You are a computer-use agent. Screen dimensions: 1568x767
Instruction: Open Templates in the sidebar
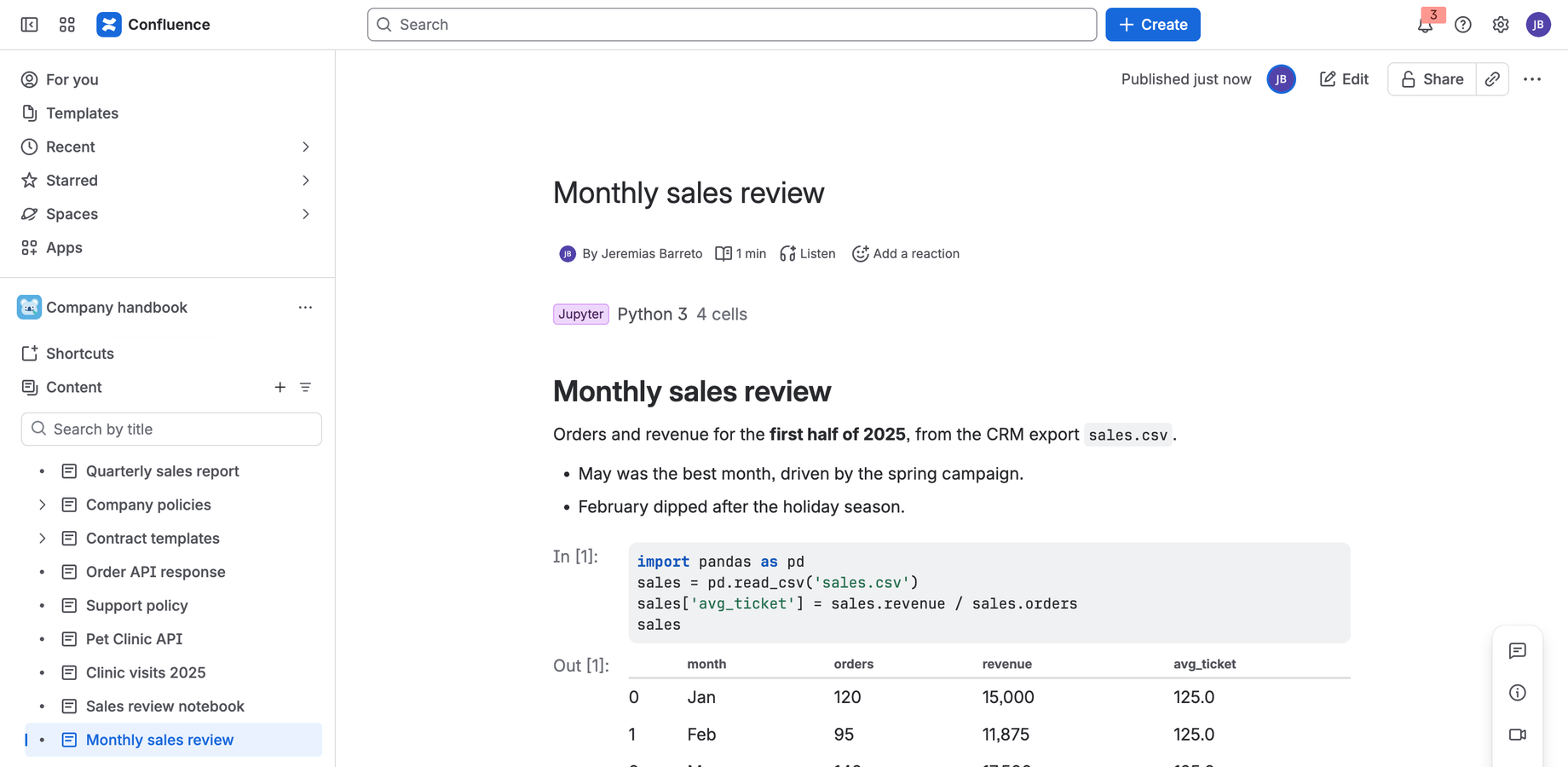point(70,113)
